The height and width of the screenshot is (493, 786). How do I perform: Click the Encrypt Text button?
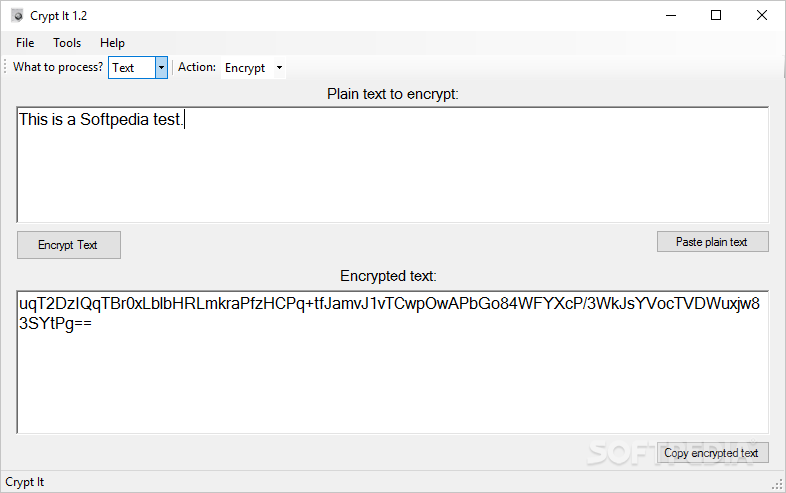pos(69,245)
